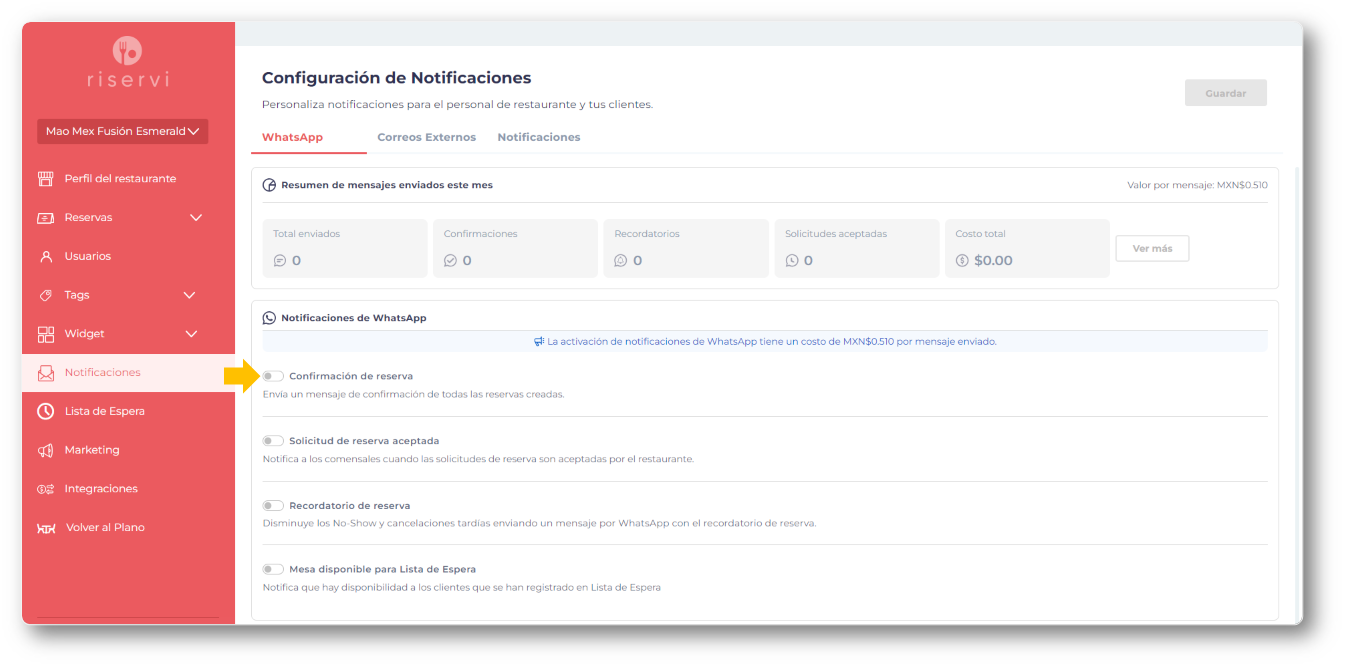Screen dimensions: 1345x667
Task: Click the Notificaciones envelope icon
Action: click(46, 373)
